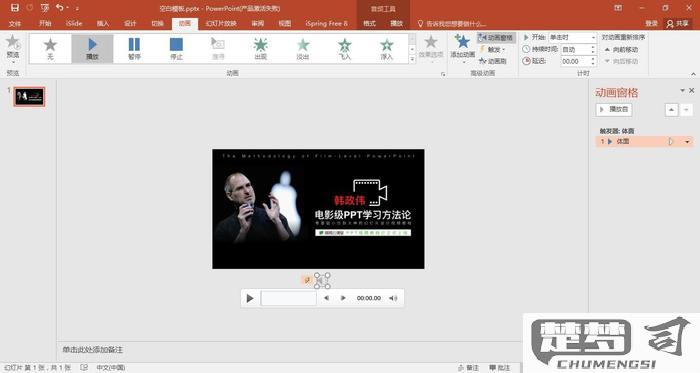
Task: Click the 延迟 (Delay) 00.00 spinner field
Action: 578,61
